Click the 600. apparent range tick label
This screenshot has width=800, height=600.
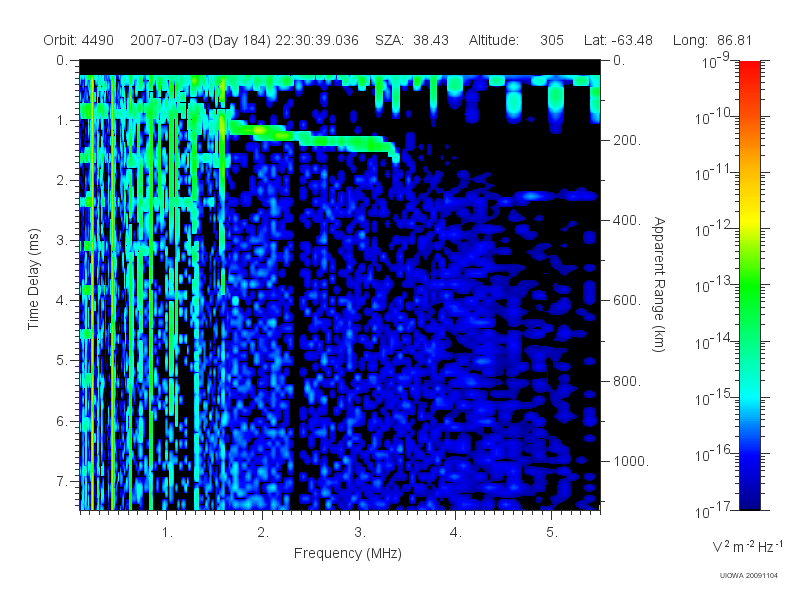tap(627, 301)
